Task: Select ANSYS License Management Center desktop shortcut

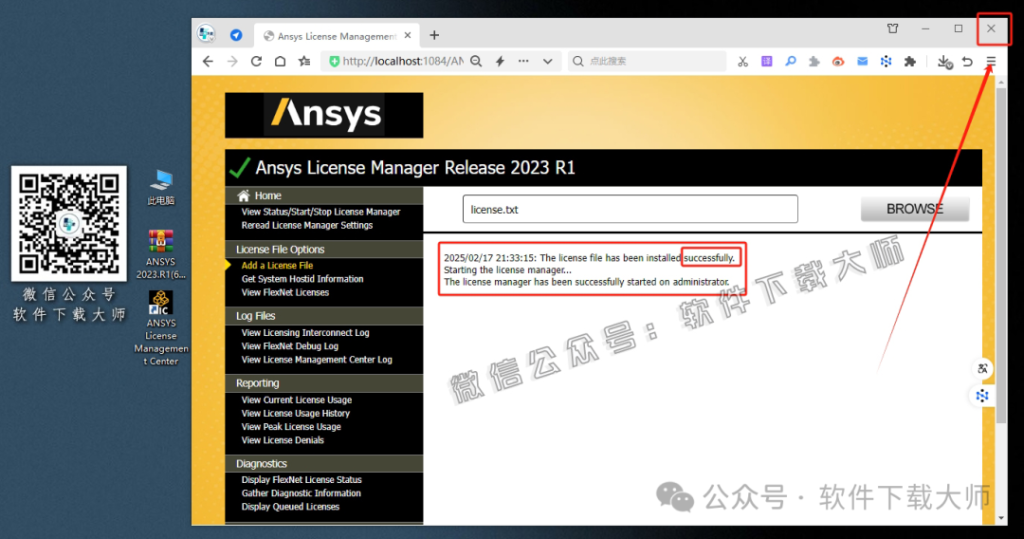Action: tap(161, 328)
